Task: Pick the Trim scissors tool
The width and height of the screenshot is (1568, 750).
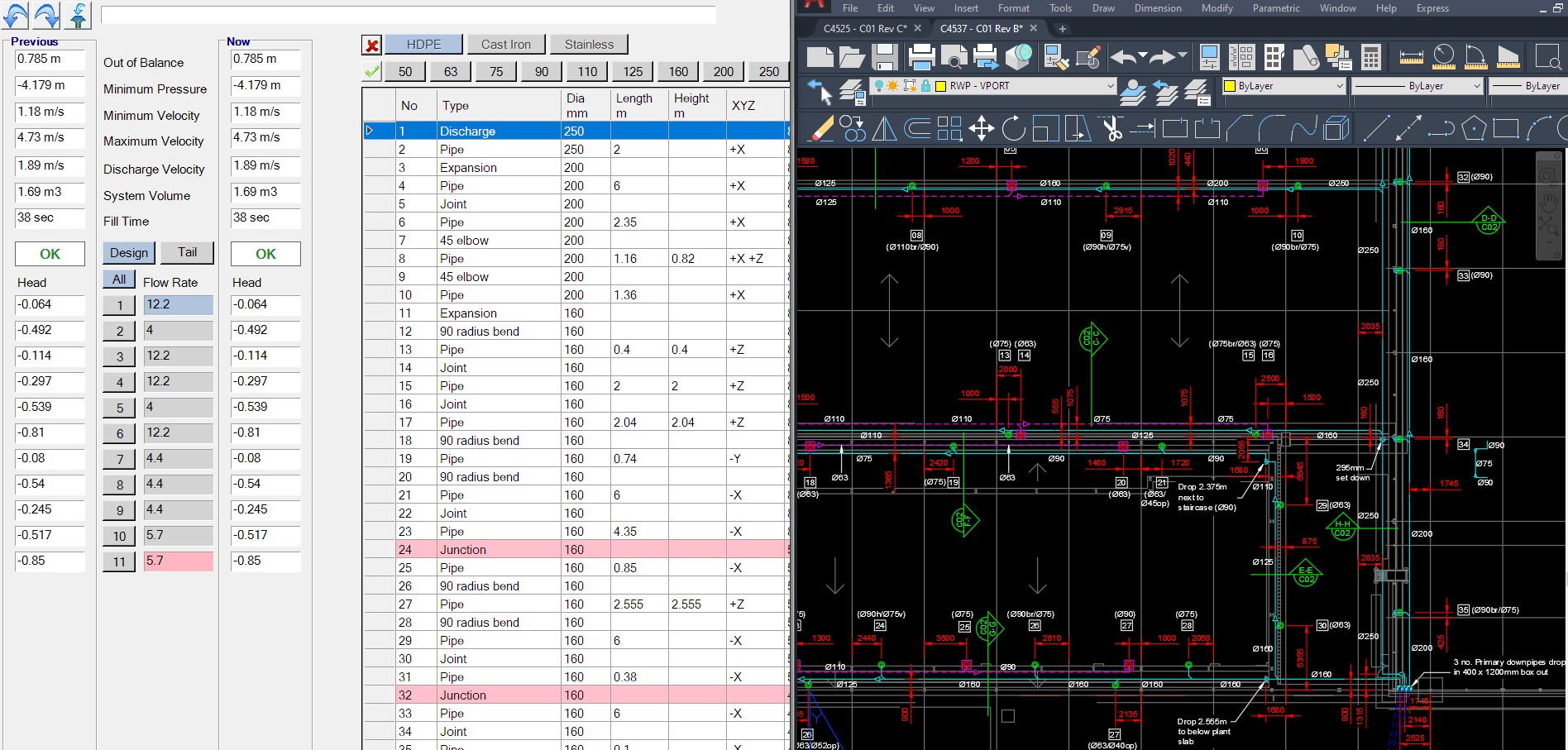Action: coord(1111,128)
